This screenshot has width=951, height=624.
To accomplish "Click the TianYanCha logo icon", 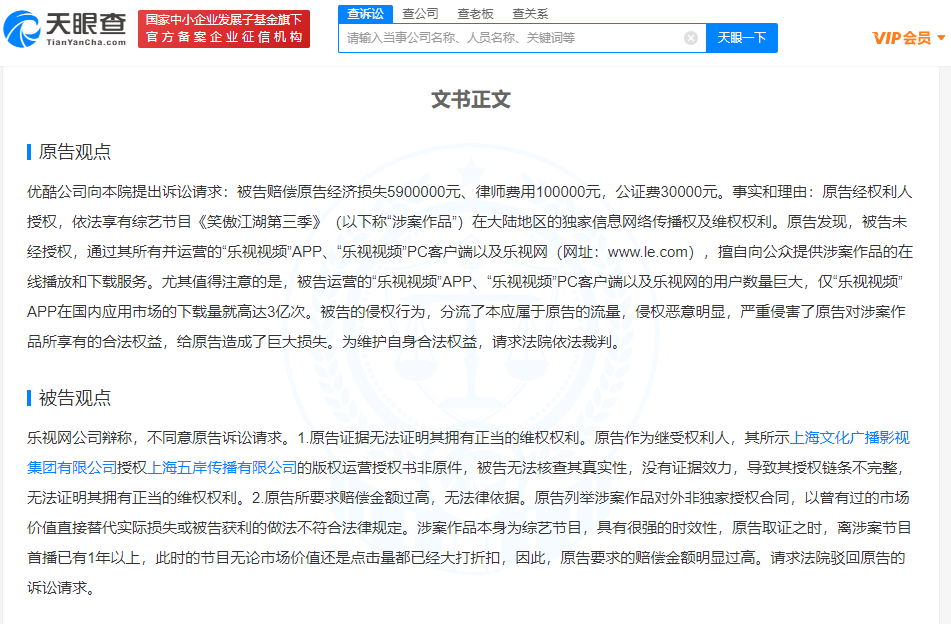I will (23, 30).
